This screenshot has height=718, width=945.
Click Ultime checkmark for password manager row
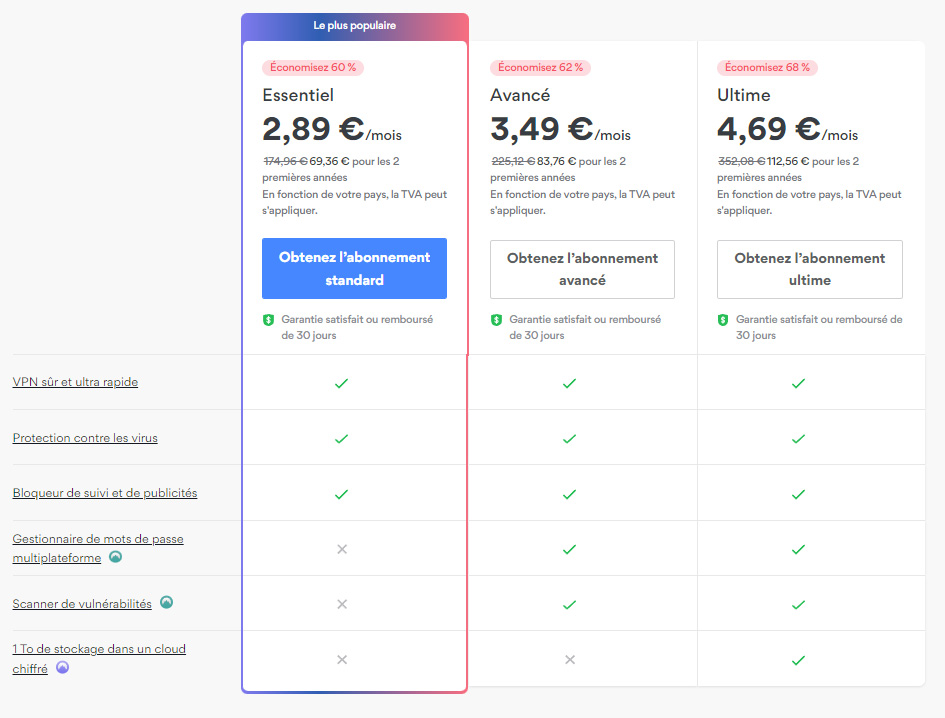(x=799, y=549)
